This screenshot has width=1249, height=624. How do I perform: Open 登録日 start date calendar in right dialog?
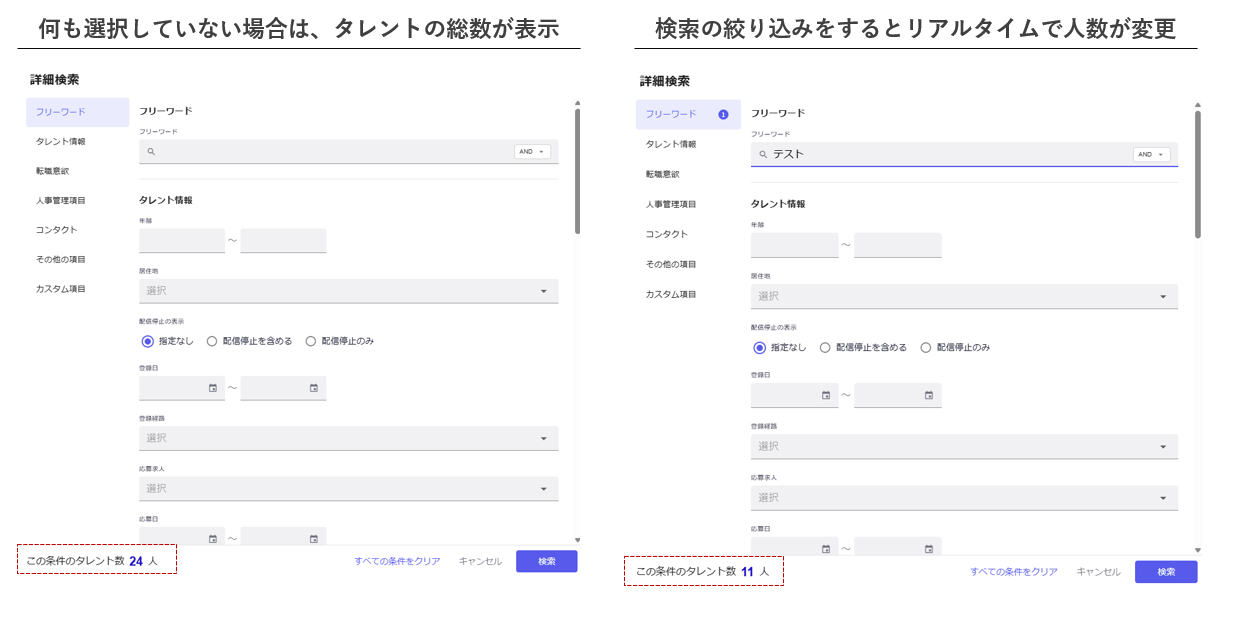(x=825, y=396)
